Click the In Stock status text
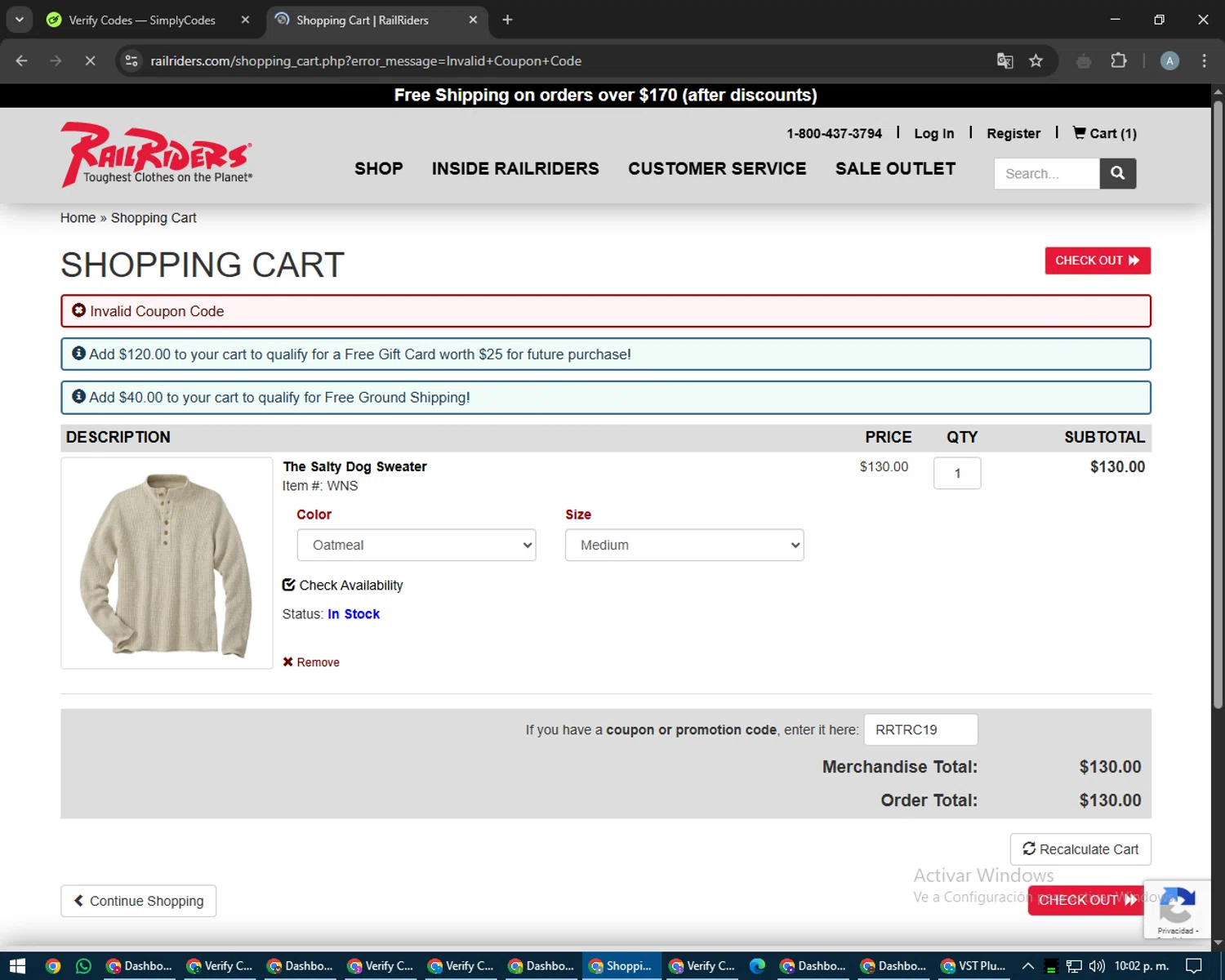 [x=354, y=614]
